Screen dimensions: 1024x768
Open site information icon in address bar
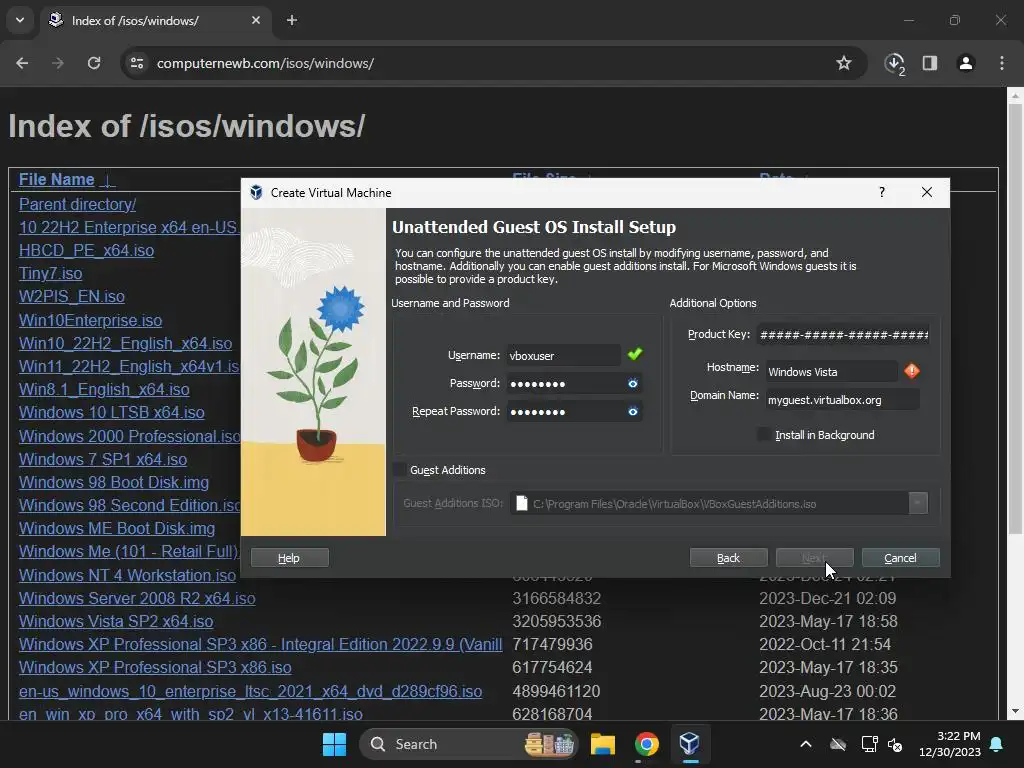coord(137,63)
